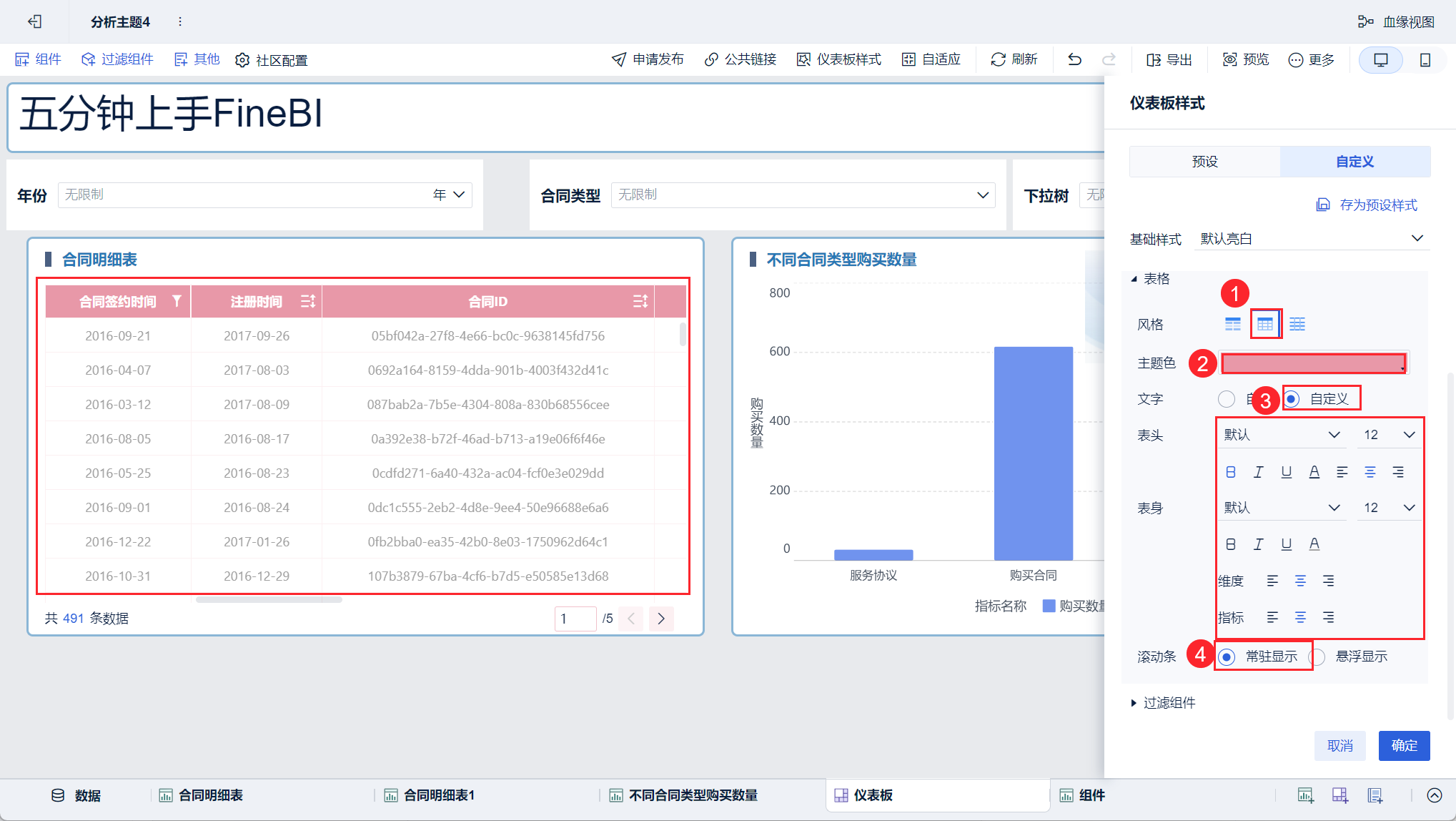Toggle underline for 表头

(1287, 472)
